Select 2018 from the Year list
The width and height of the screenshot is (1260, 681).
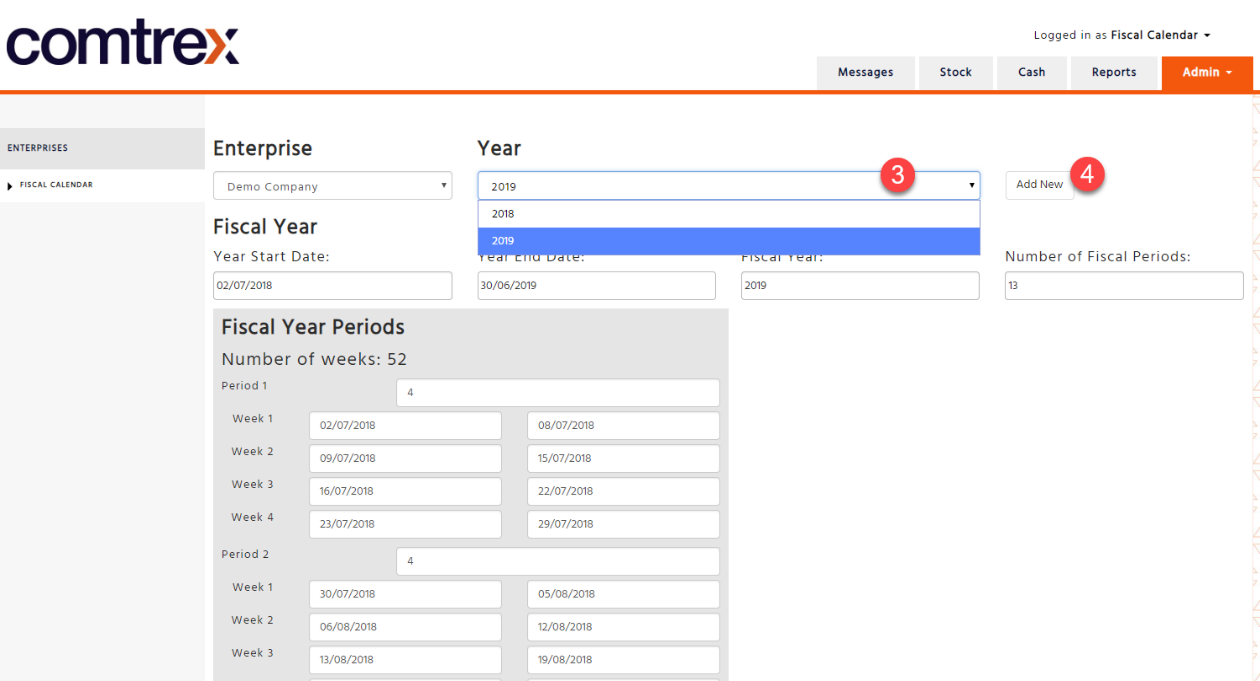pos(729,214)
